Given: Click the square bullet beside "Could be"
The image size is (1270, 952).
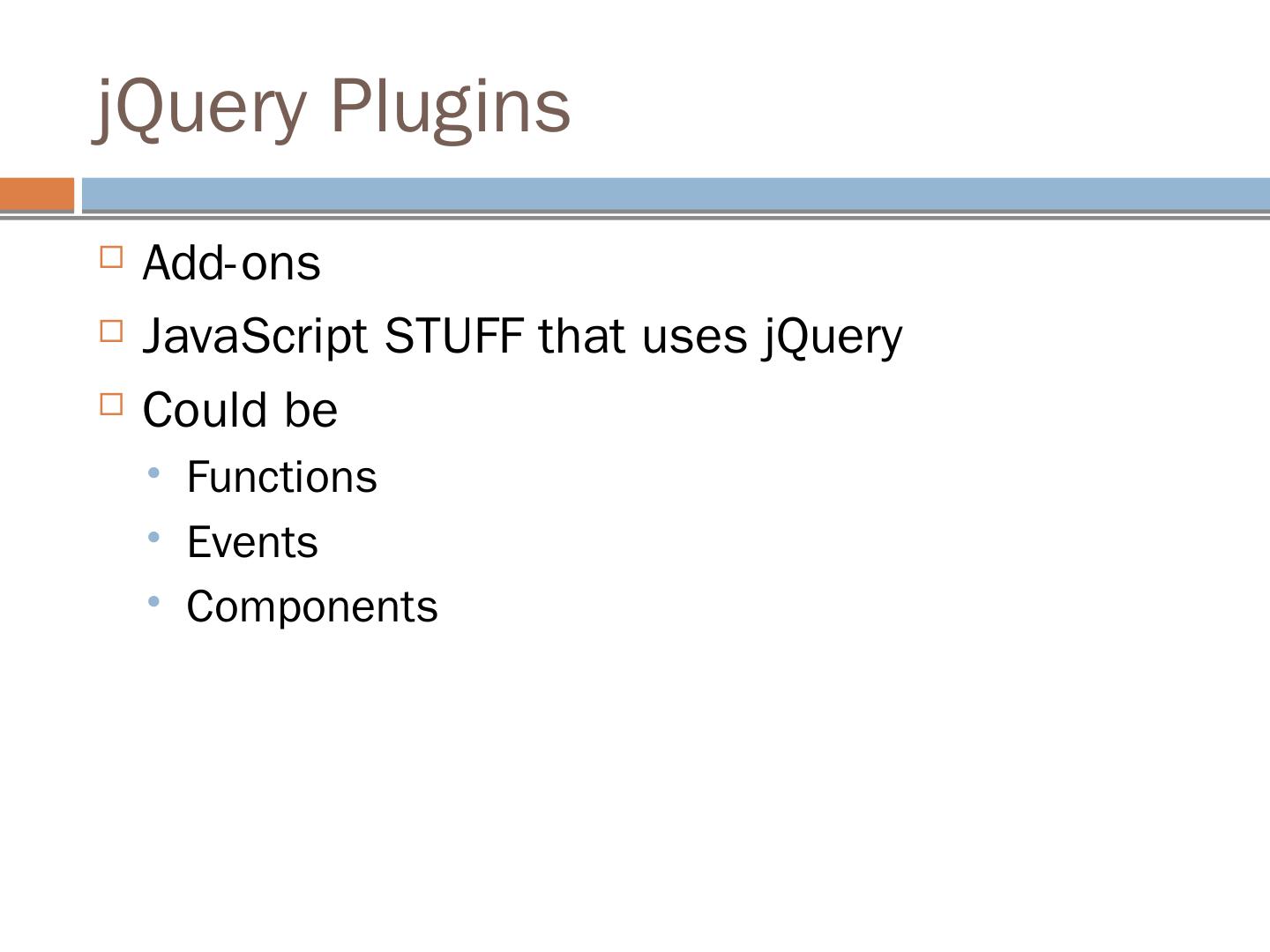Looking at the screenshot, I should (111, 405).
